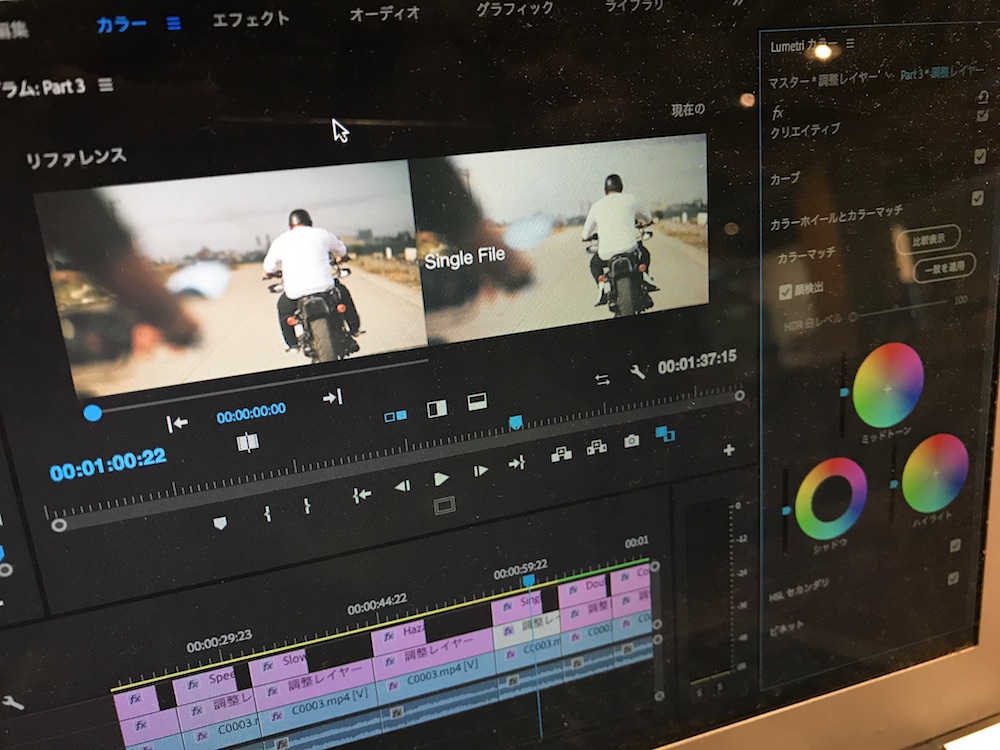Toggle the クリエイティブ section checkbox
This screenshot has width=1000, height=750.
point(980,156)
